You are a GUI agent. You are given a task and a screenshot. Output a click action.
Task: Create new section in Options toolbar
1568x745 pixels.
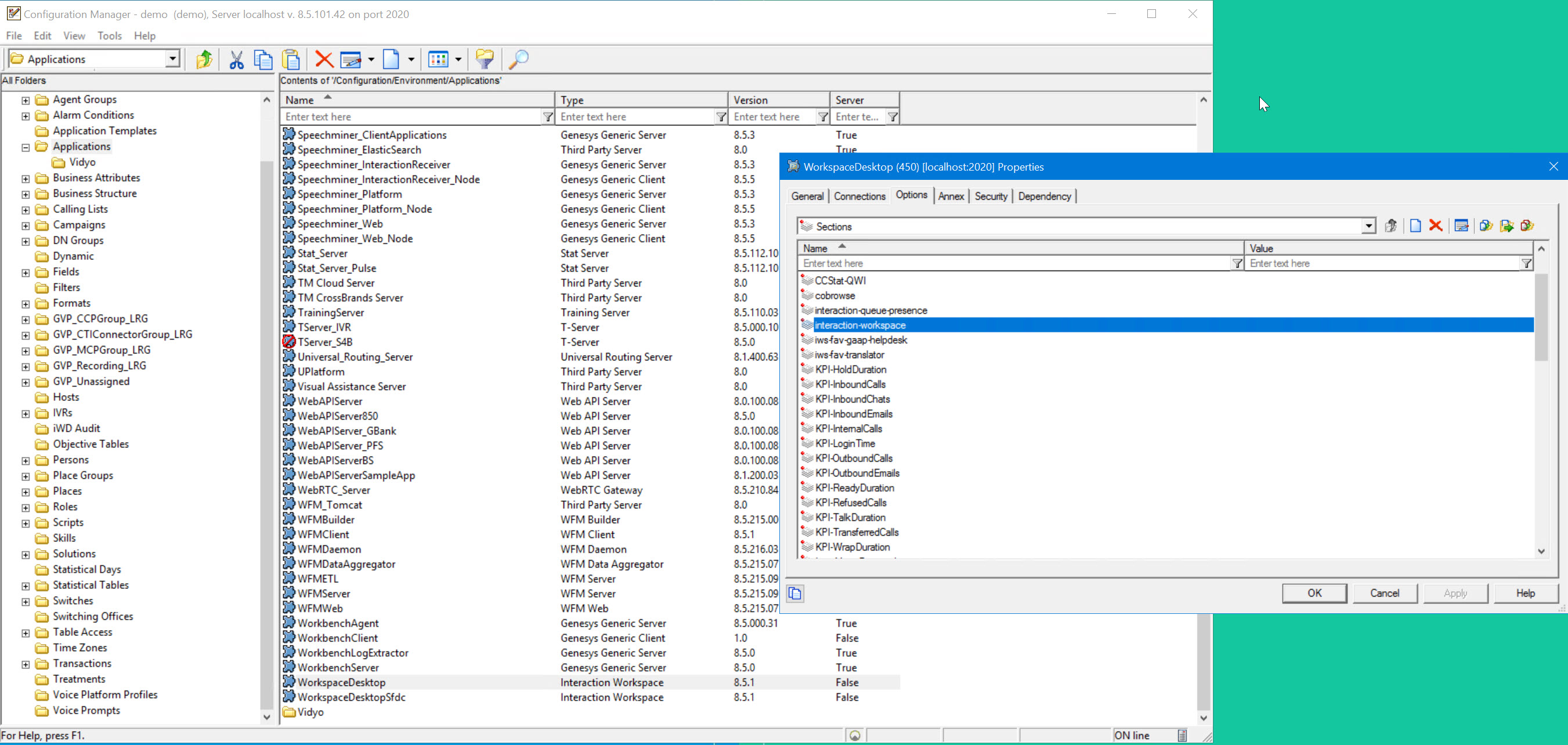coord(1415,226)
